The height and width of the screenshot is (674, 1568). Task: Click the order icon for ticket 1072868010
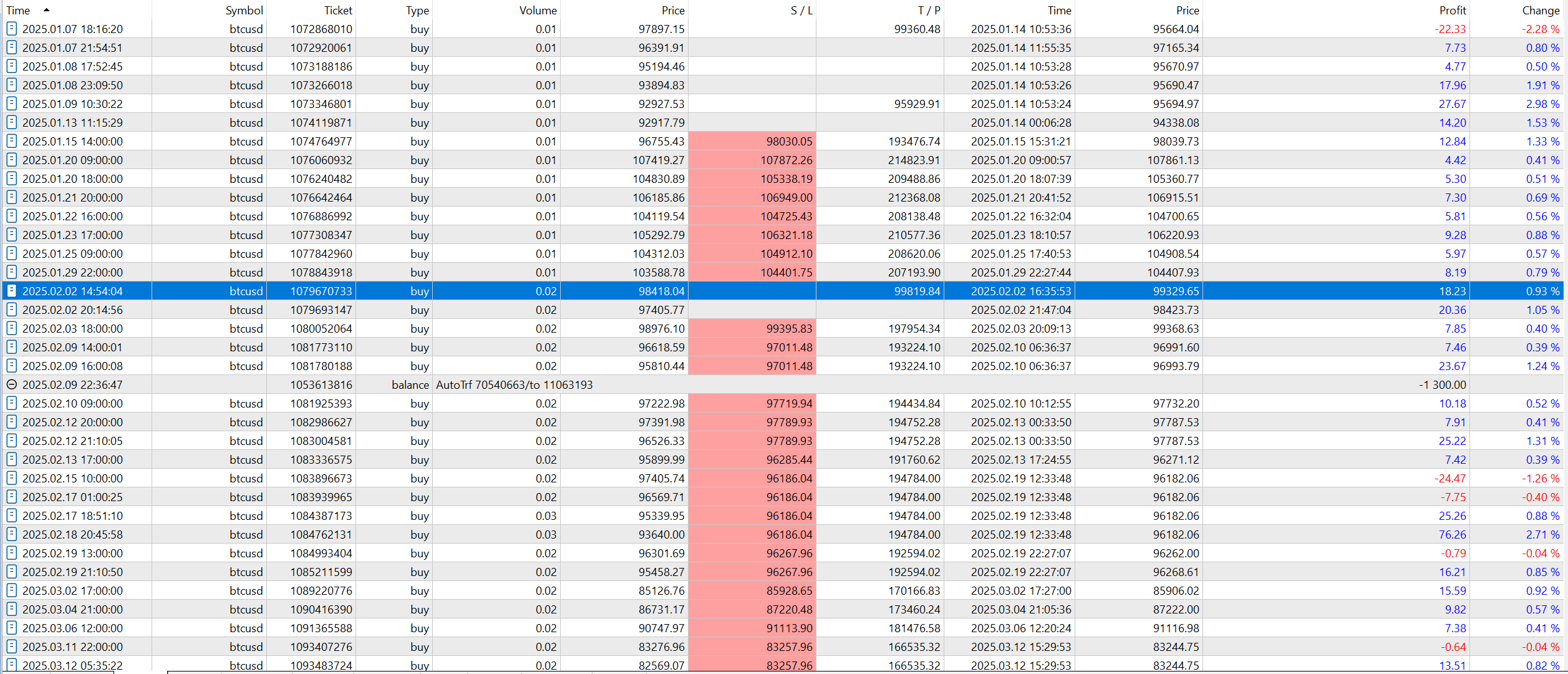pos(11,29)
